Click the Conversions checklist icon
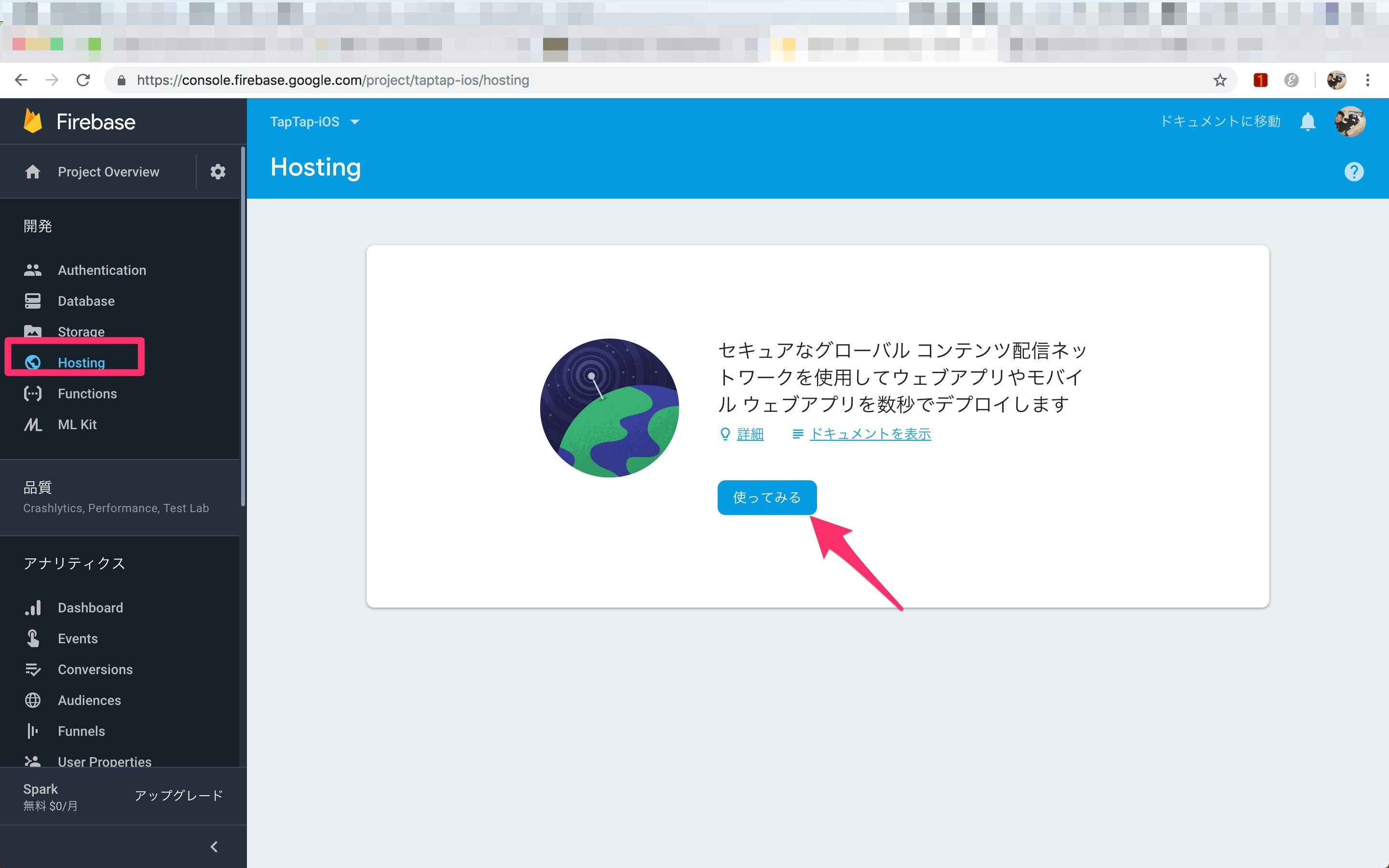This screenshot has height=868, width=1389. 33,669
